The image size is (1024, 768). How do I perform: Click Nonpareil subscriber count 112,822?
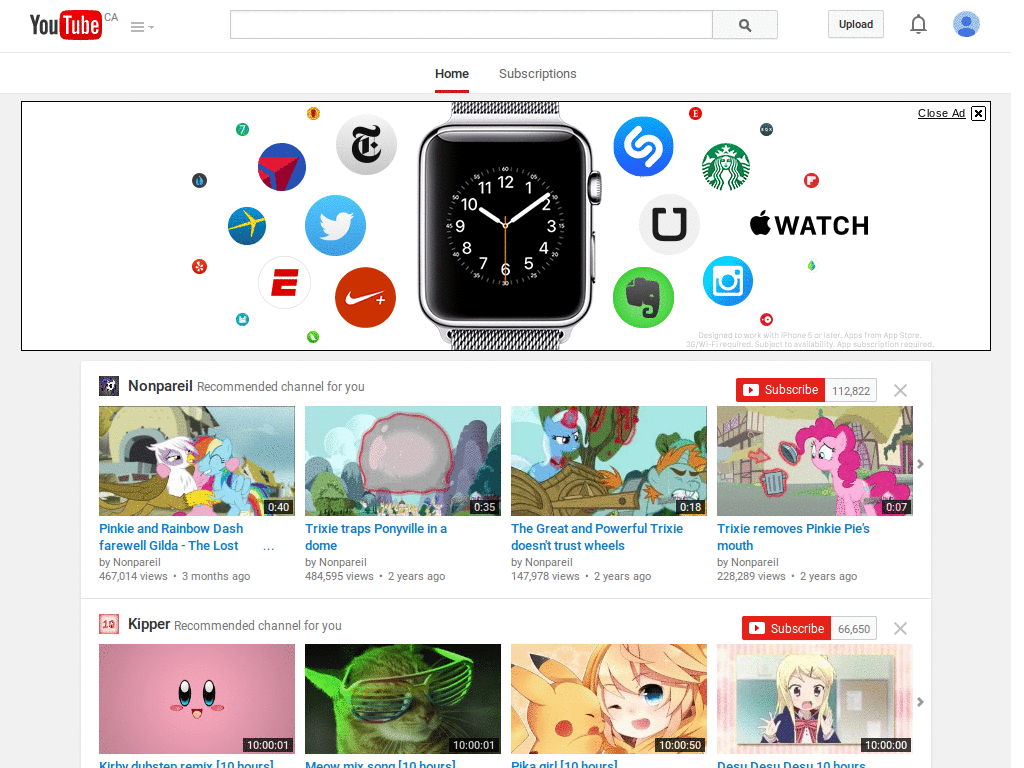click(851, 391)
